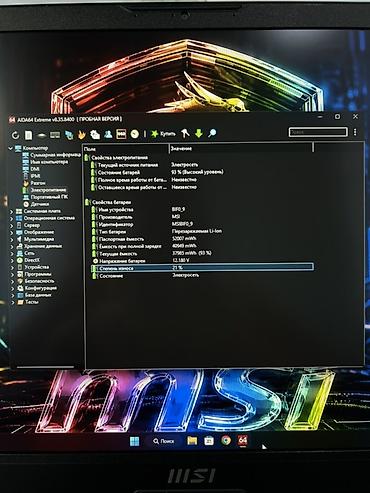Click the Refresh toolbar icon in AIDA64
The image size is (370, 493).
coord(15,135)
